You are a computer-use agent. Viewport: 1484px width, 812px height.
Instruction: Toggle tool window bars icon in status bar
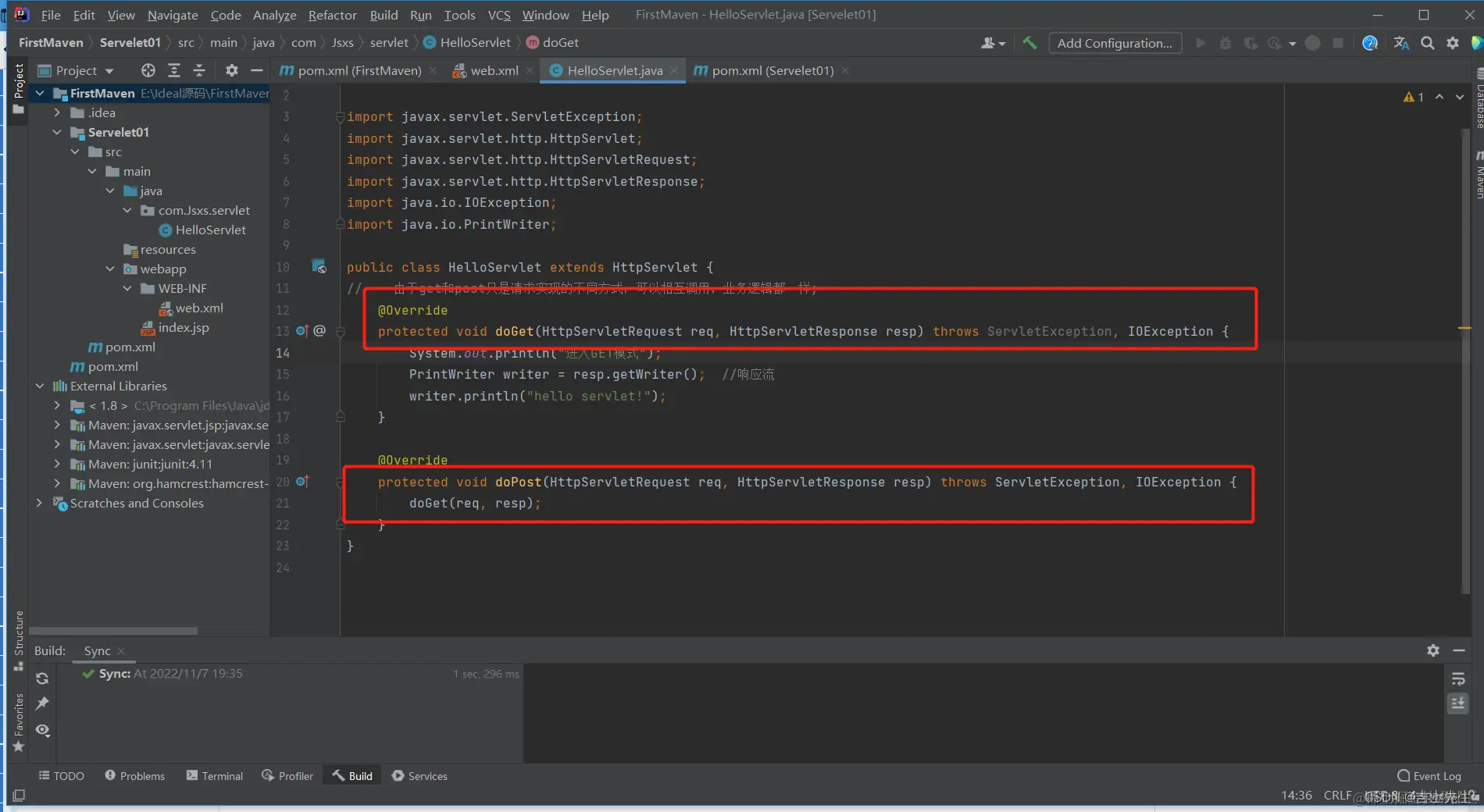[x=19, y=796]
